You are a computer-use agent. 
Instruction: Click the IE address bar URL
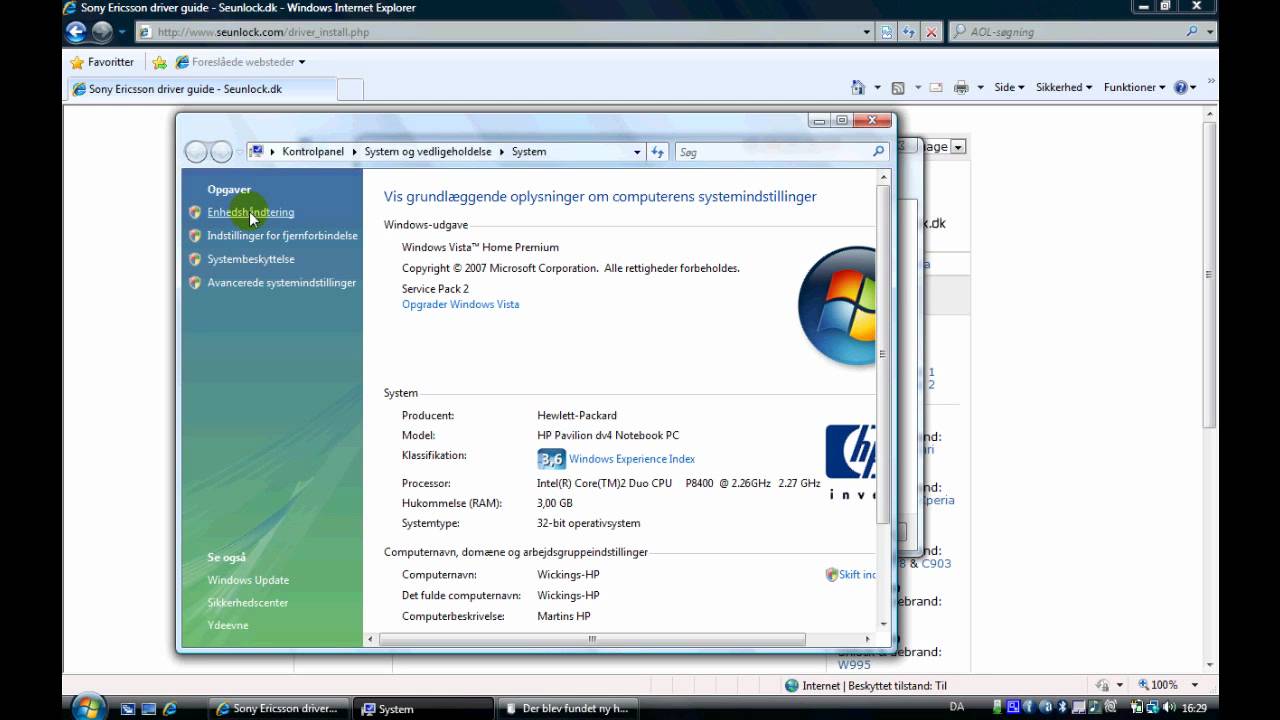tap(263, 32)
